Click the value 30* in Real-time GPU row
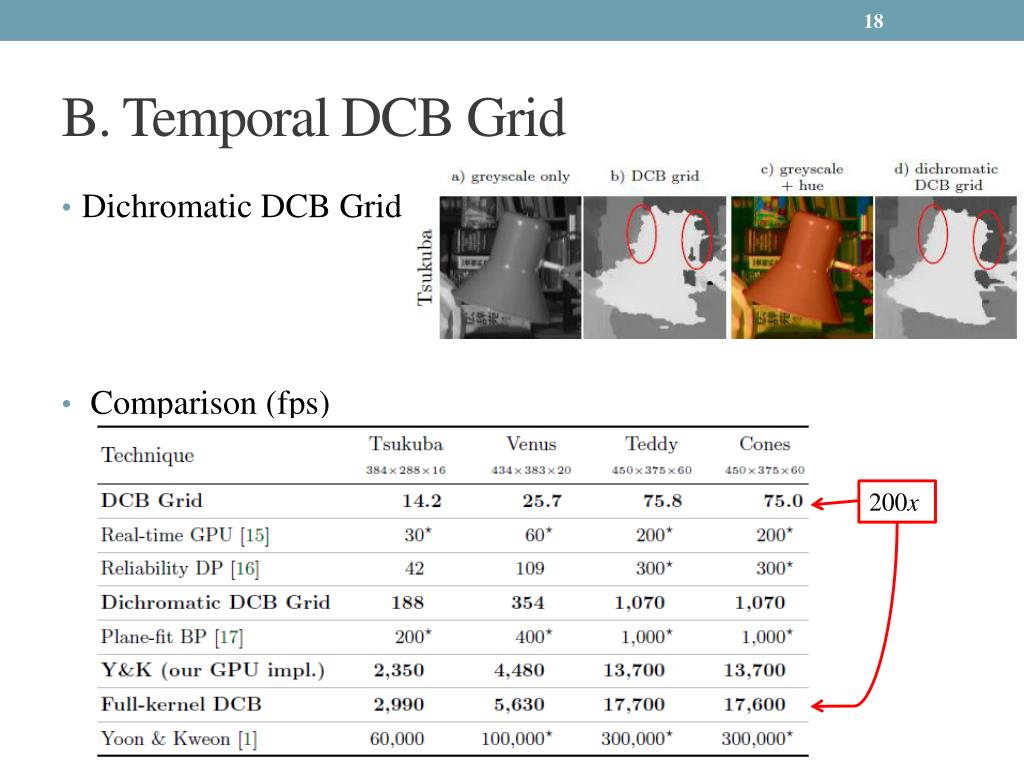 418,535
